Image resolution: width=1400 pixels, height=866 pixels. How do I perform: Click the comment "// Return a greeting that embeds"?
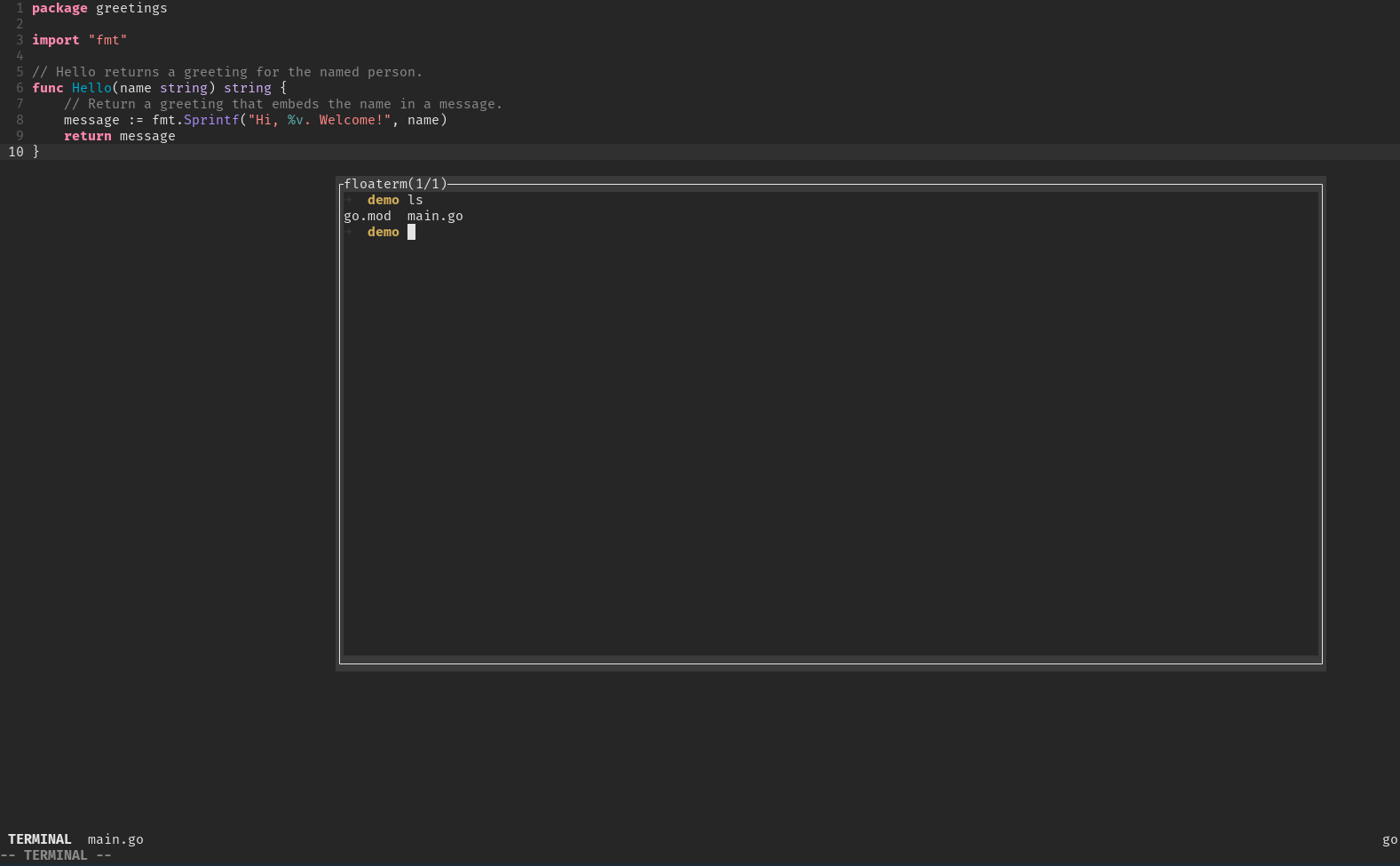283,104
